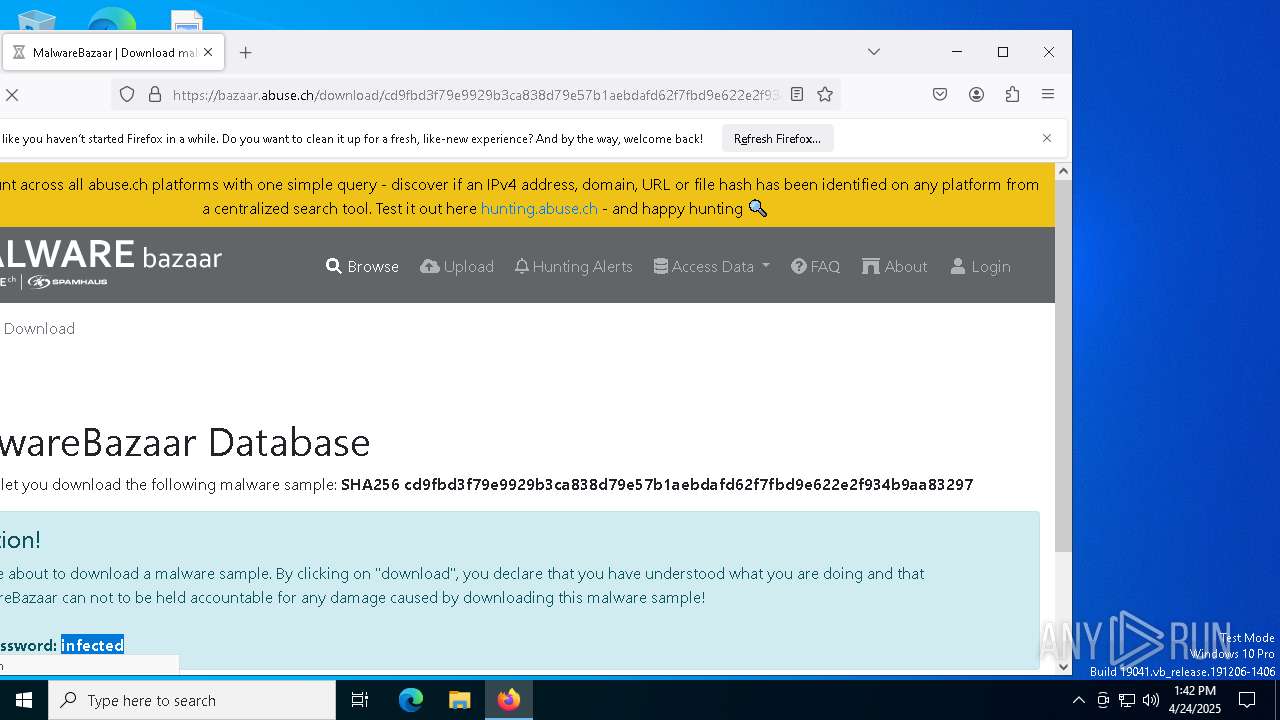The height and width of the screenshot is (720, 1280).
Task: Open the Firefox account icon
Action: tap(976, 94)
